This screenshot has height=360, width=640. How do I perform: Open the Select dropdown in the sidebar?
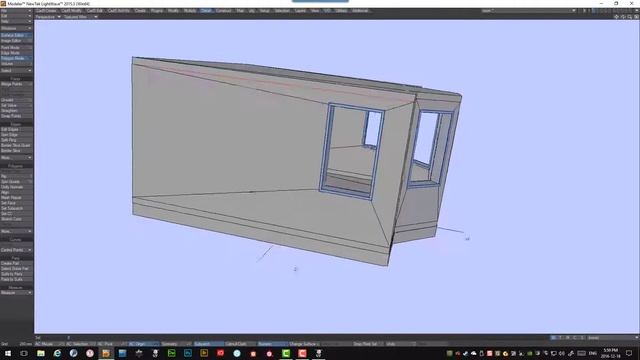[16, 71]
